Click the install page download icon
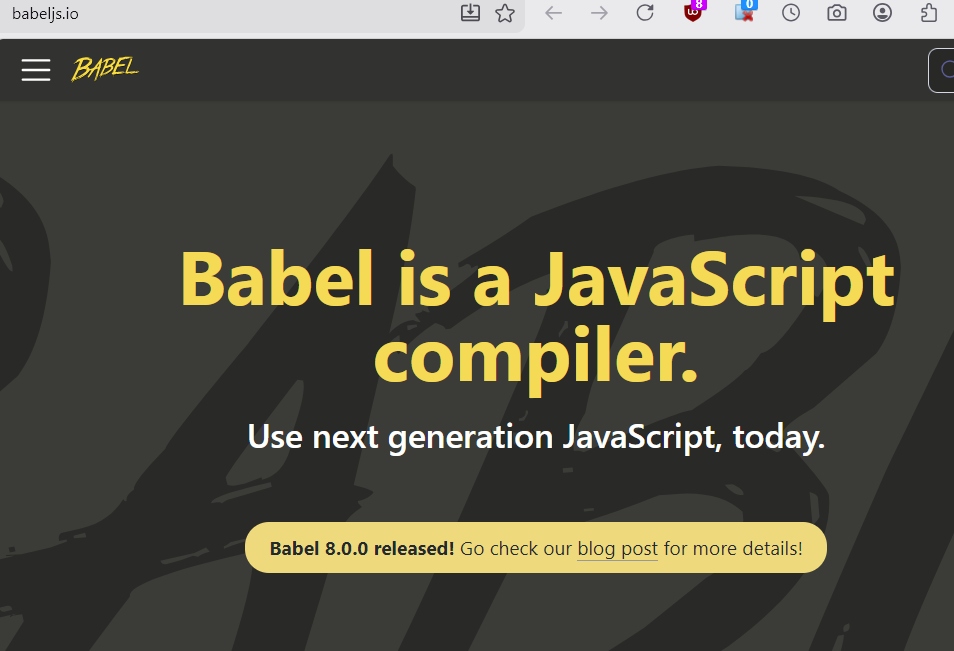The height and width of the screenshot is (651, 954). pyautogui.click(x=470, y=13)
